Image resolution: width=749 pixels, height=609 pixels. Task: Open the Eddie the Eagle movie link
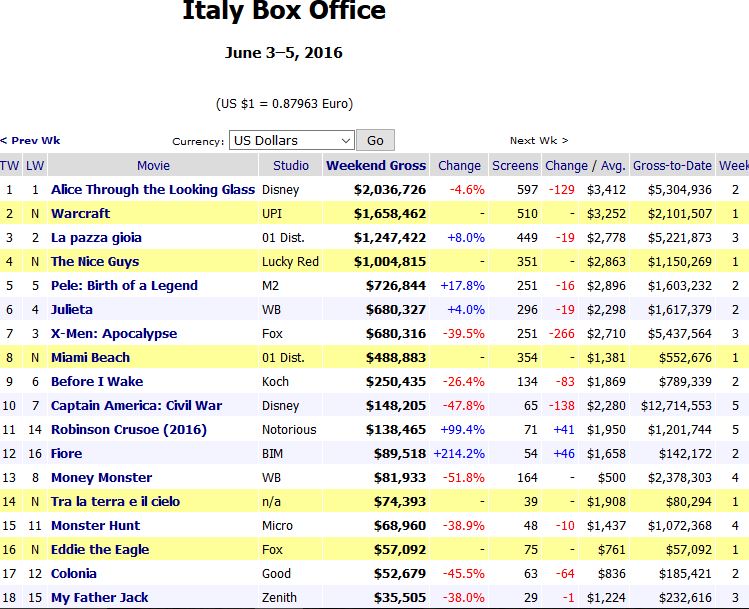click(100, 550)
